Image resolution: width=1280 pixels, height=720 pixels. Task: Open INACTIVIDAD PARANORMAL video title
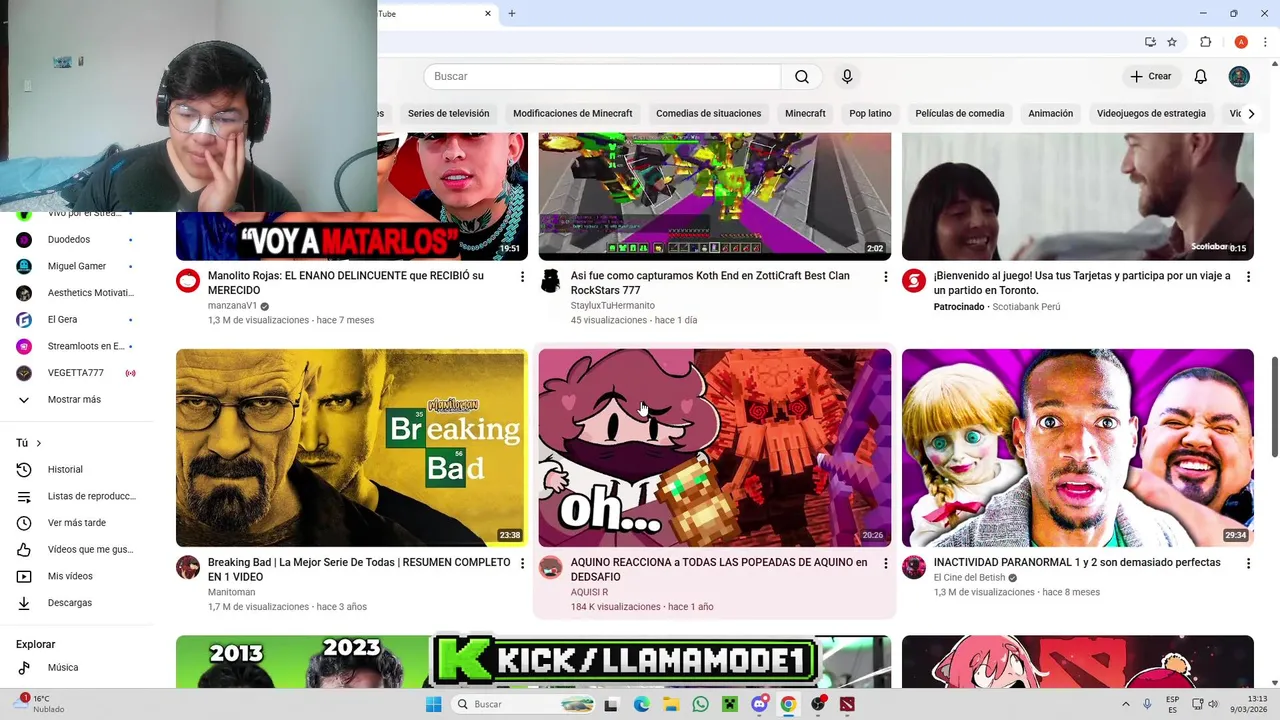tap(1077, 562)
